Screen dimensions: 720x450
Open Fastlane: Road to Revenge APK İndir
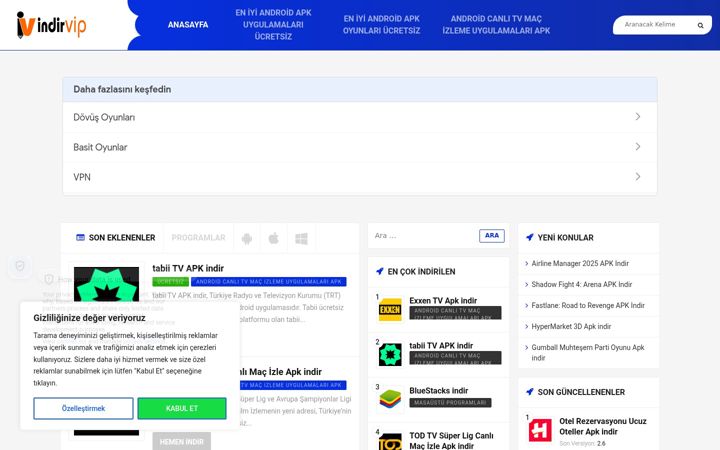coord(588,305)
